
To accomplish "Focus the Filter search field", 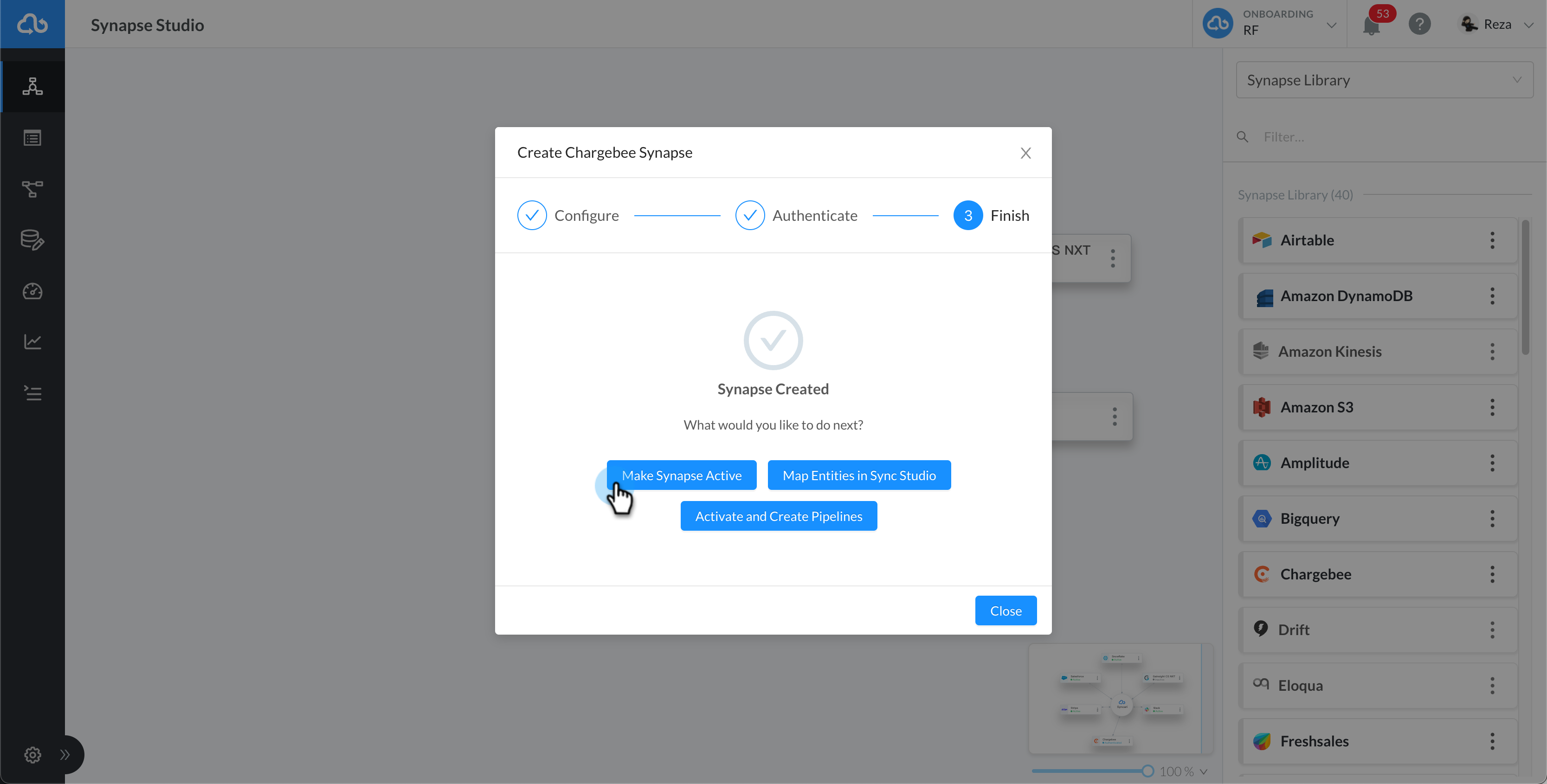I will tap(1393, 137).
